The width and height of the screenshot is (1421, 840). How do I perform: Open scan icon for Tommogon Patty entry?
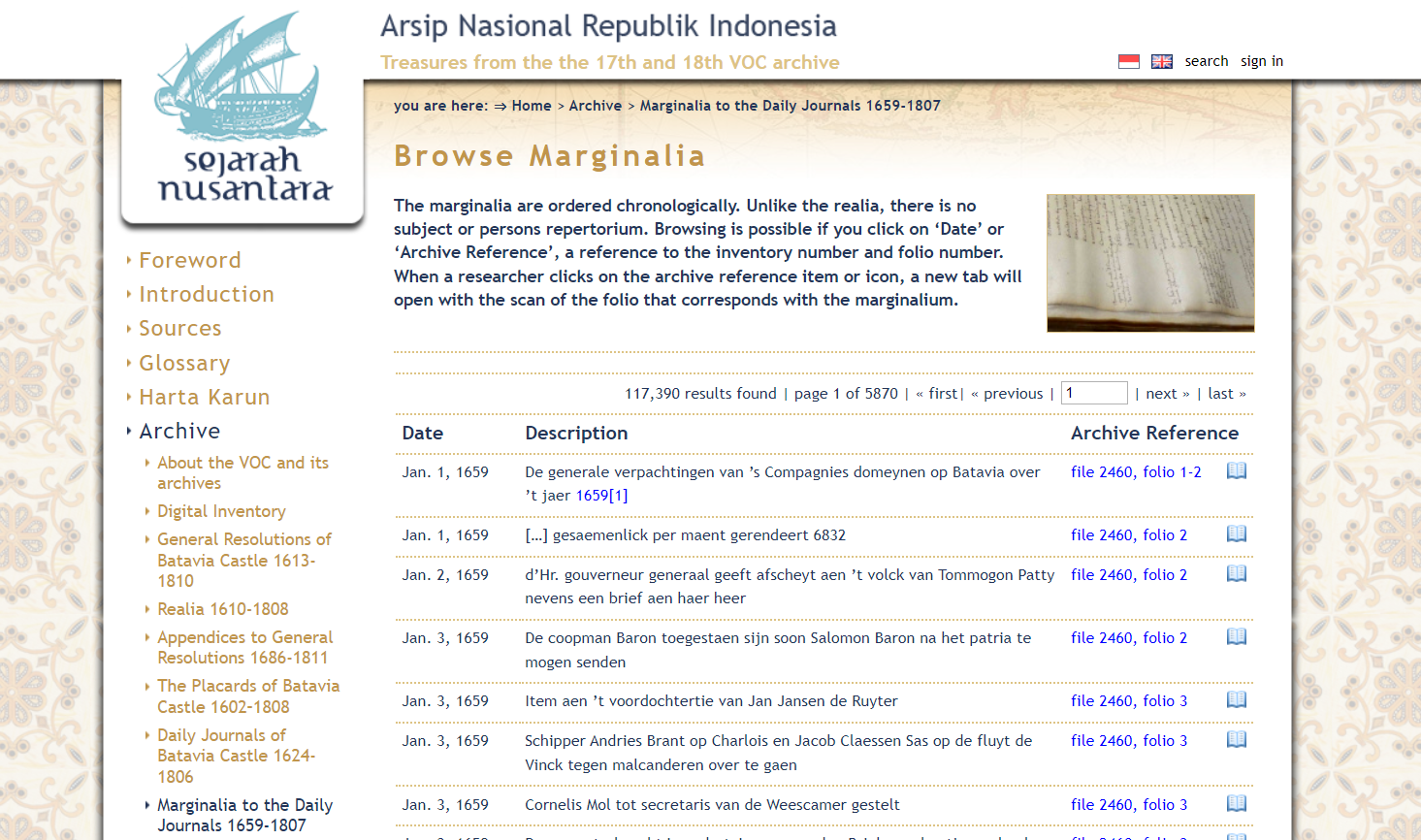1237,573
